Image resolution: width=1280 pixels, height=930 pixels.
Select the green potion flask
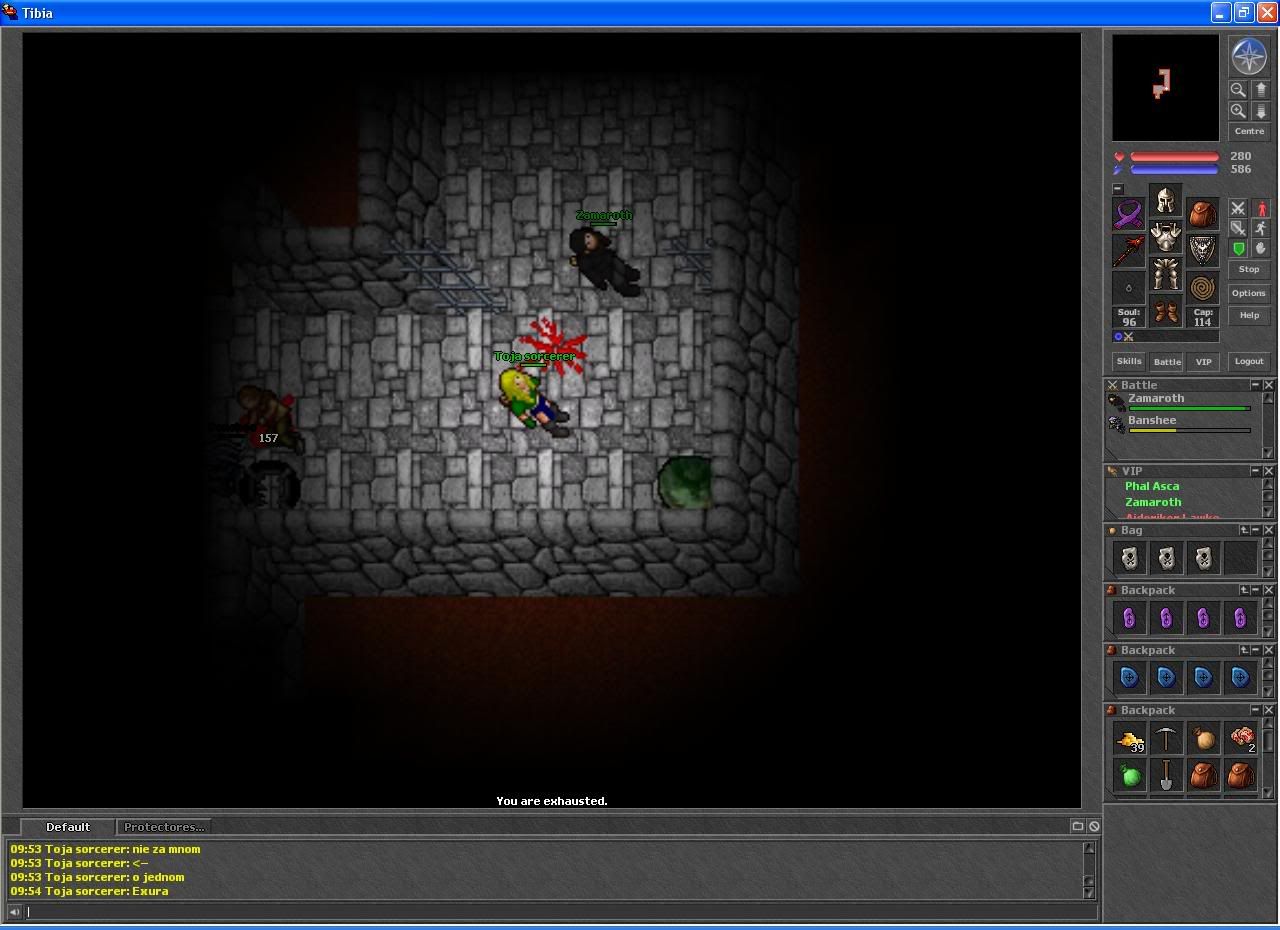coord(1129,775)
